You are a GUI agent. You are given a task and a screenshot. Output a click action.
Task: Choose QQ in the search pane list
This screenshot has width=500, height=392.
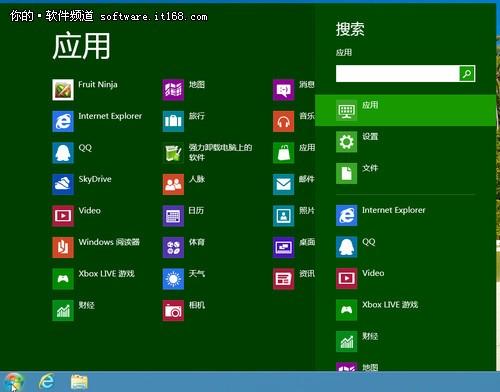click(405, 247)
